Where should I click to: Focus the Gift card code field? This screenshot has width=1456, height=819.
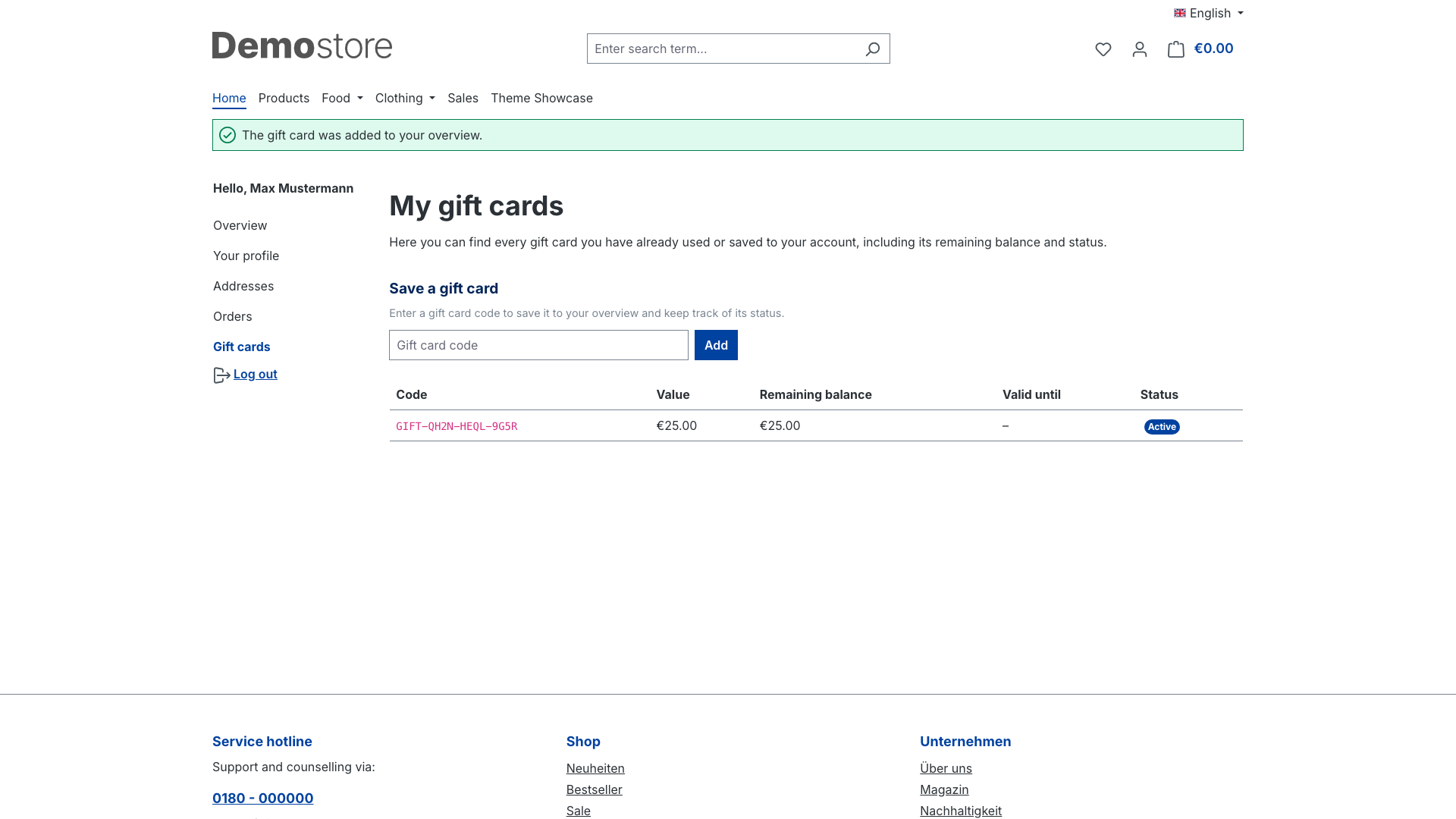[538, 345]
